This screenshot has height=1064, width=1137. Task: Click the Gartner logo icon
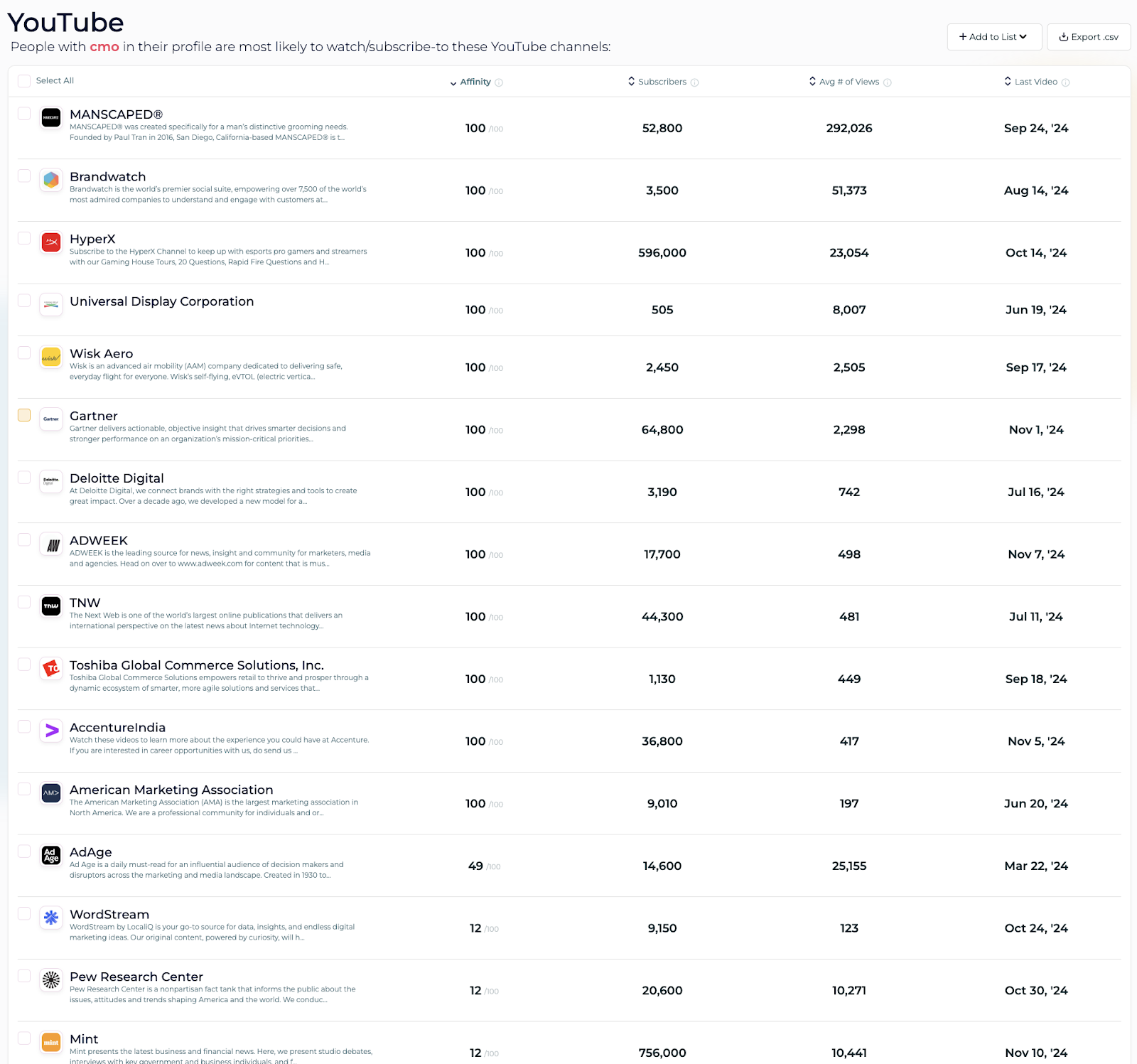point(51,419)
